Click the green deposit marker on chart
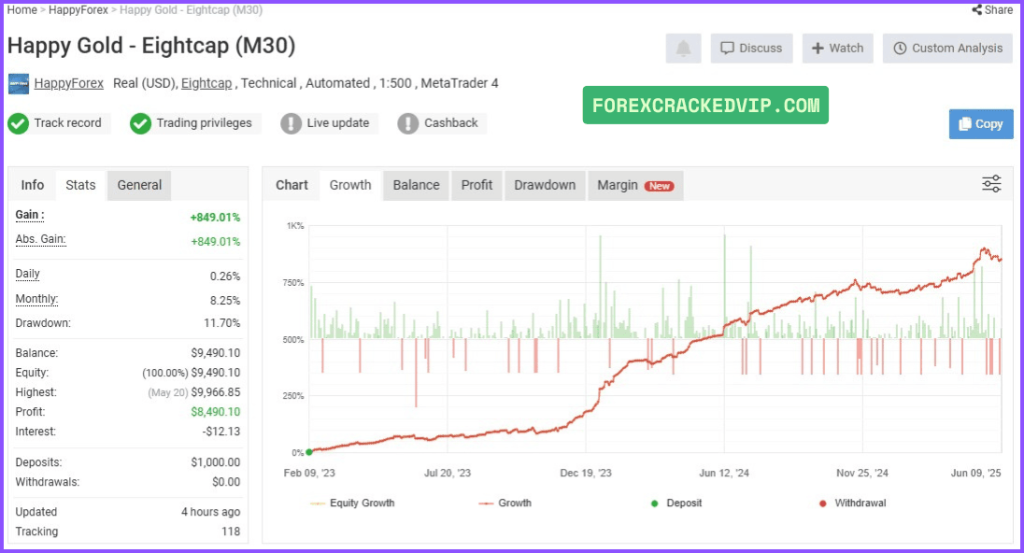Screen dimensions: 1024x553 coord(309,452)
